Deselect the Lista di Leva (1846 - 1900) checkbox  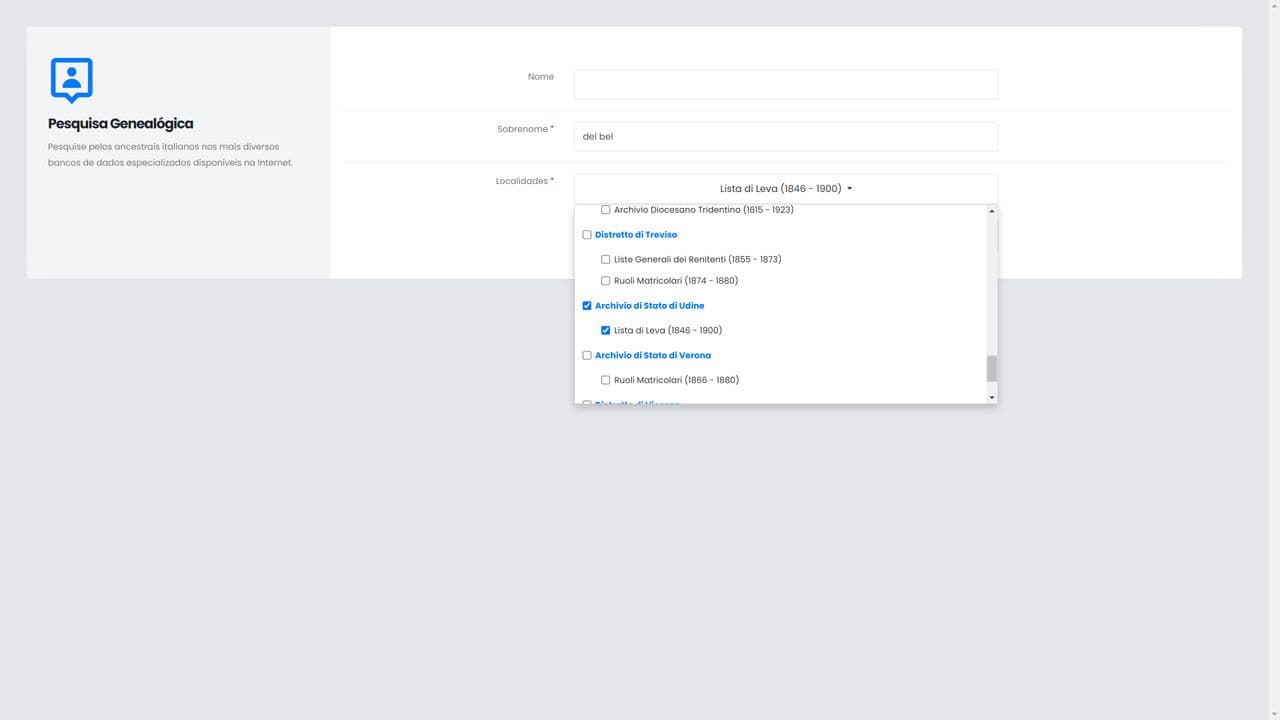(605, 330)
